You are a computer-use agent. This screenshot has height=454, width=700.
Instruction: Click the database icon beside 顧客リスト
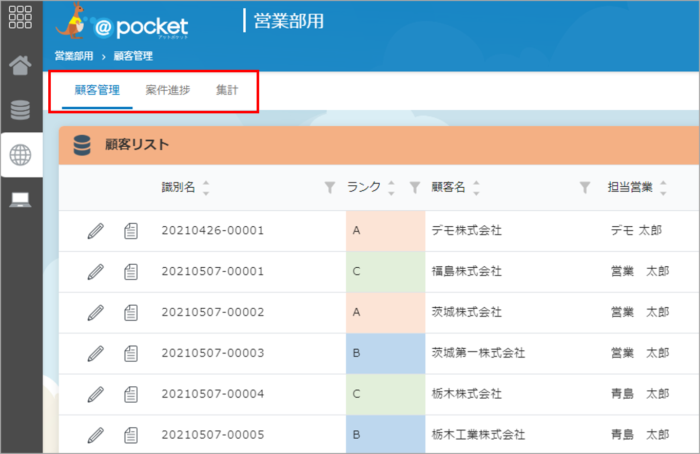[x=82, y=145]
